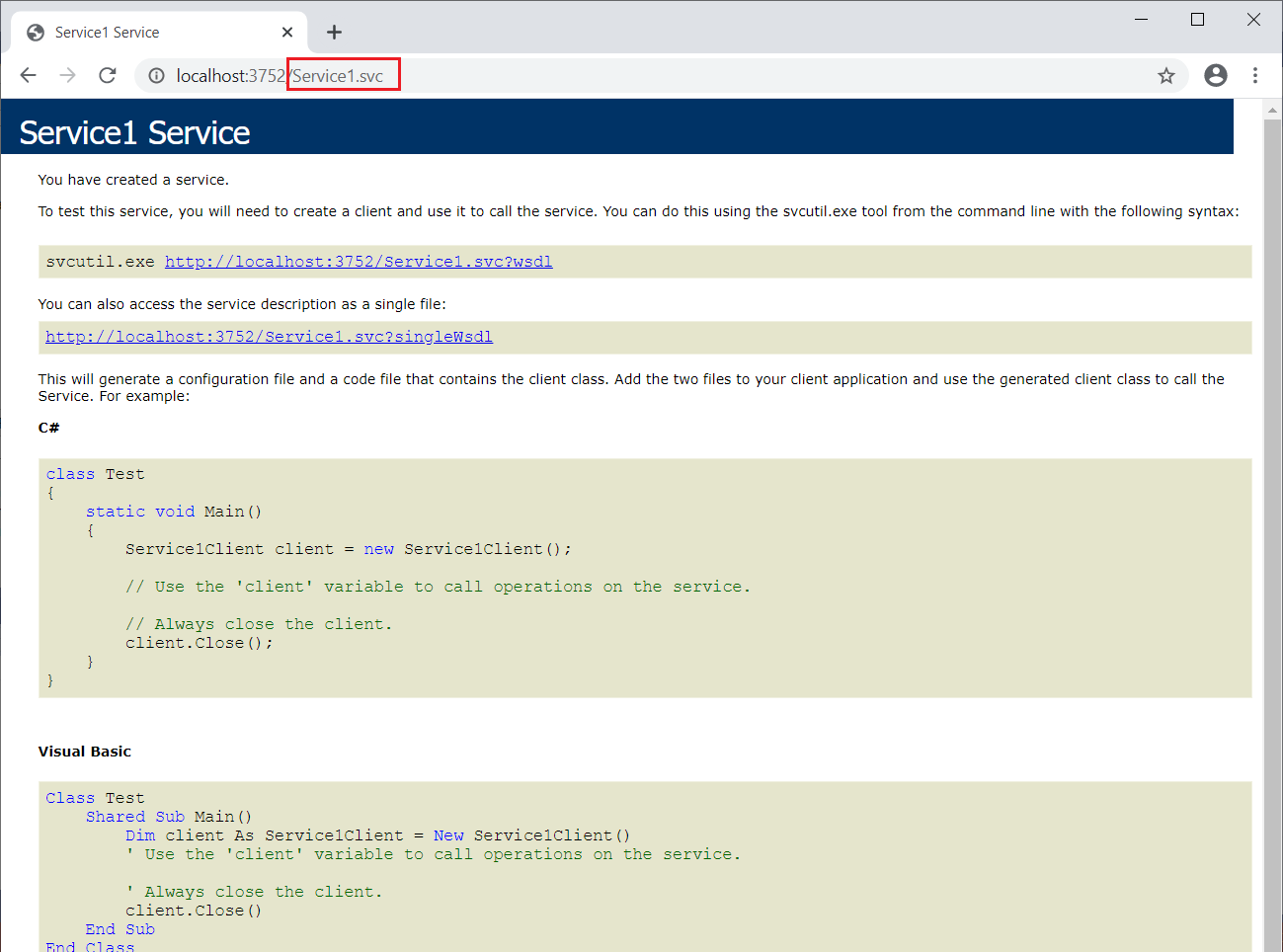
Task: Minimize the Chrome window
Action: point(1141,20)
